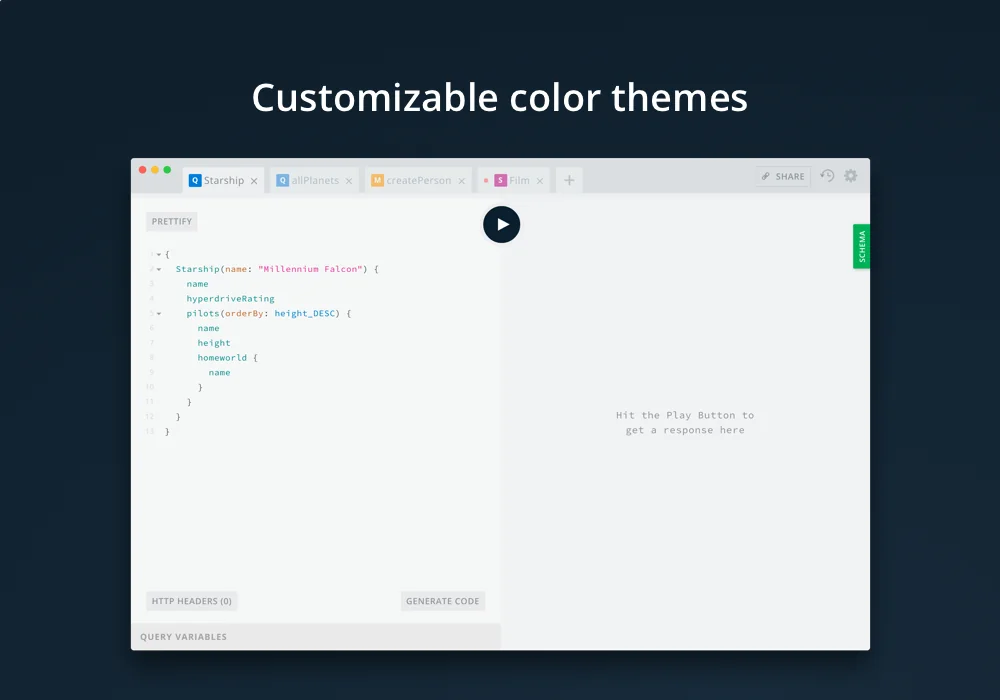
Task: Collapse the pilots block fold arrow
Action: point(158,313)
